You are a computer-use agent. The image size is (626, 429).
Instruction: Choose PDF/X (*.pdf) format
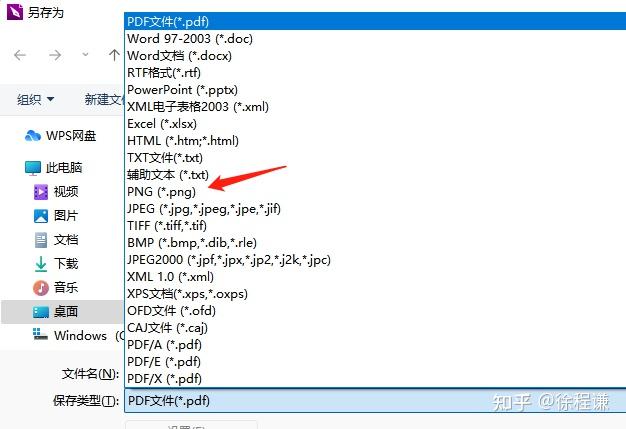[375, 378]
